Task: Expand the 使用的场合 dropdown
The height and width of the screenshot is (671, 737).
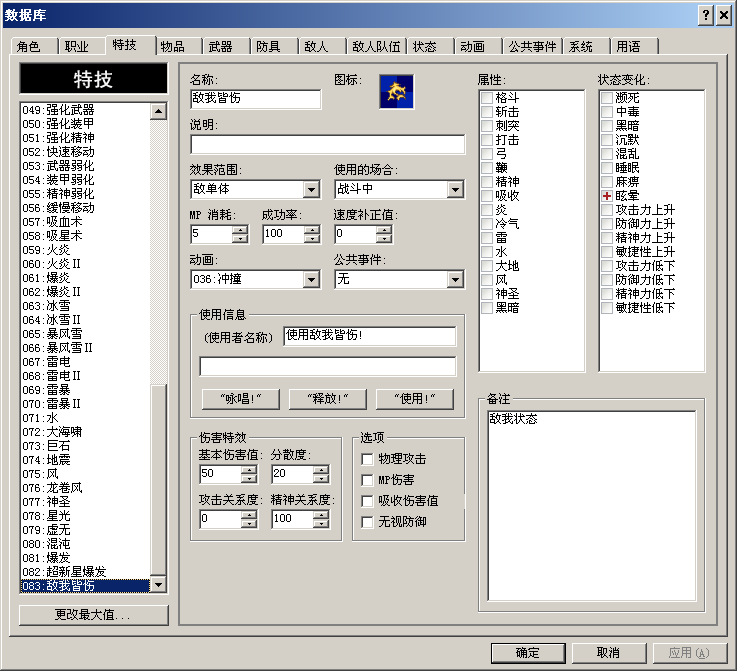Action: [x=455, y=189]
